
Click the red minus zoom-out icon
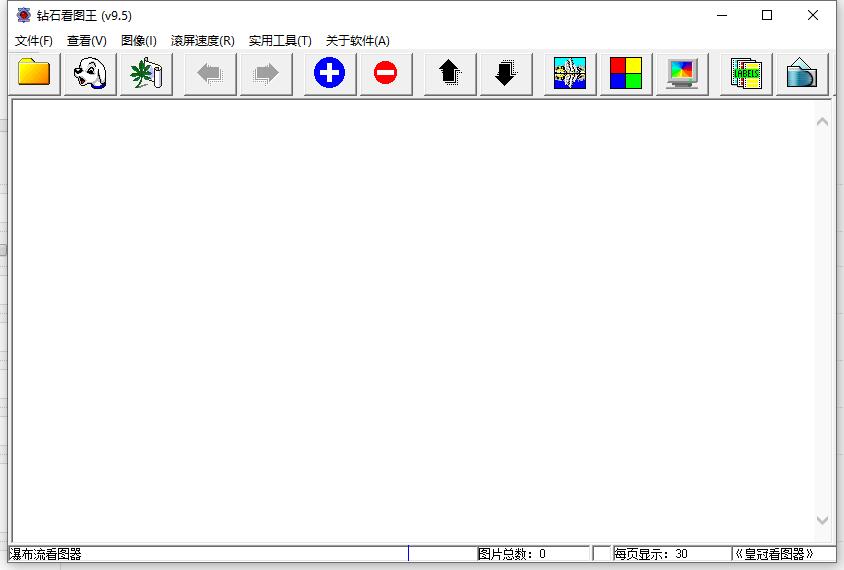pos(385,74)
